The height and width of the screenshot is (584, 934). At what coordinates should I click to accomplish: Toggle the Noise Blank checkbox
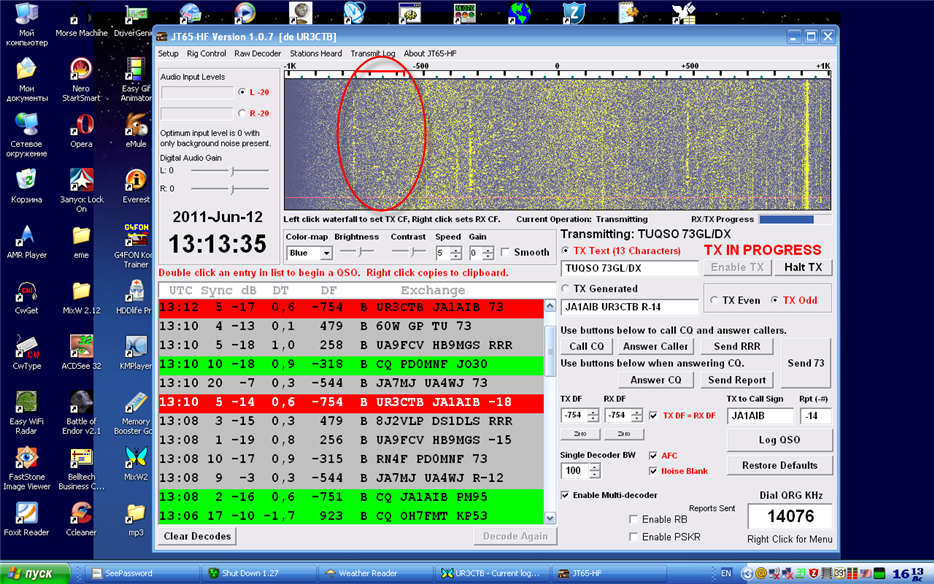653,471
